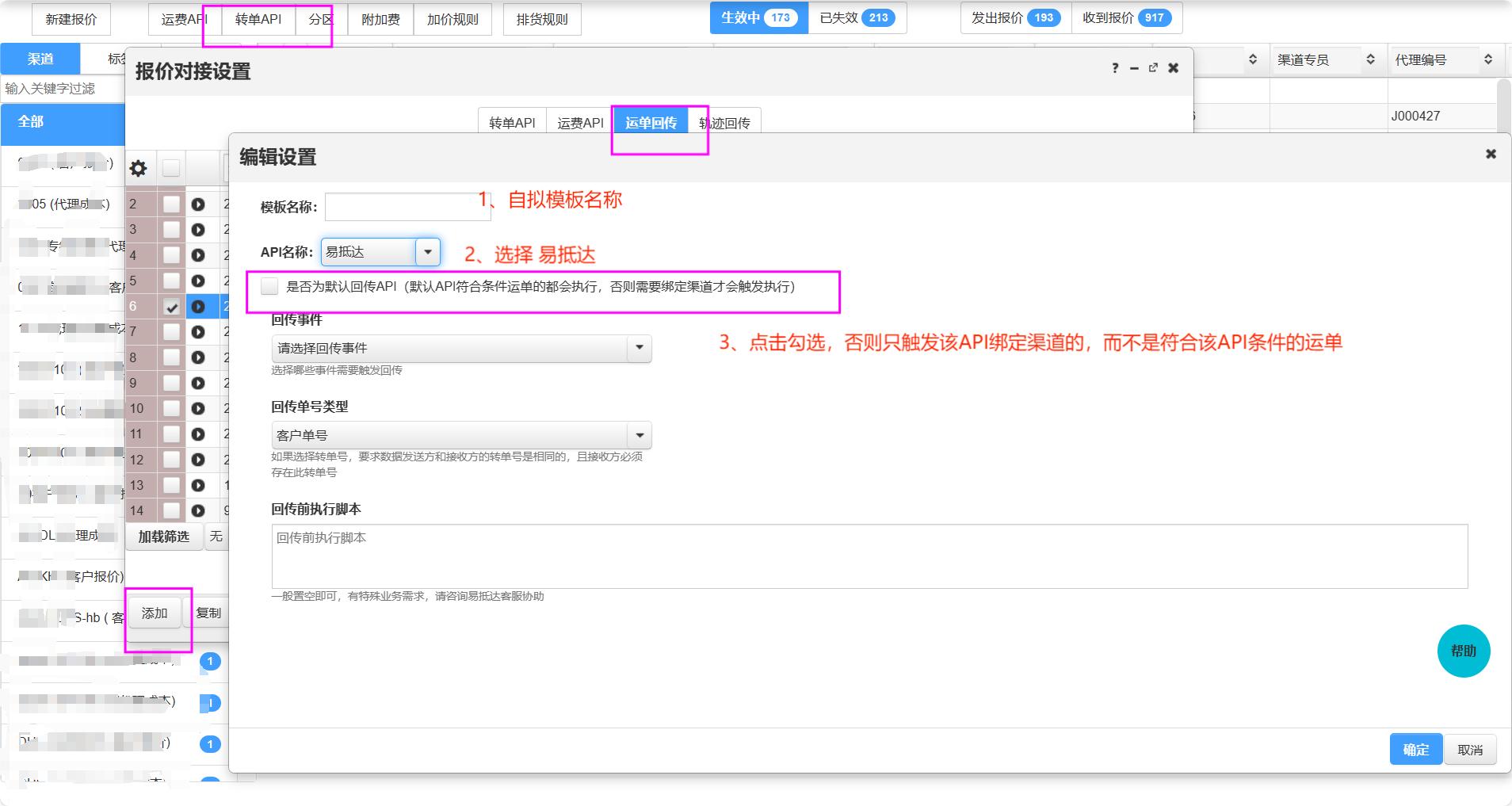Click the play arrow icon in row 2
The height and width of the screenshot is (806, 1512).
tap(198, 204)
